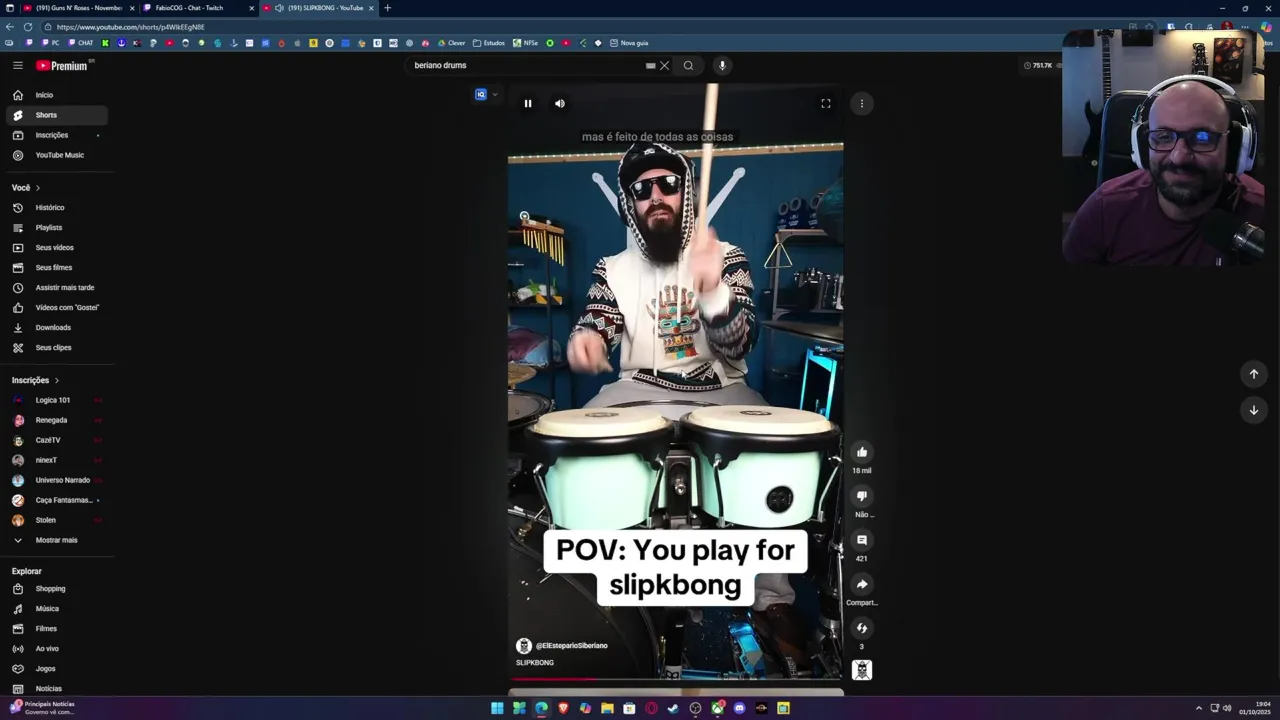Open Discord from taskbar
The width and height of the screenshot is (1280, 720).
(x=739, y=708)
